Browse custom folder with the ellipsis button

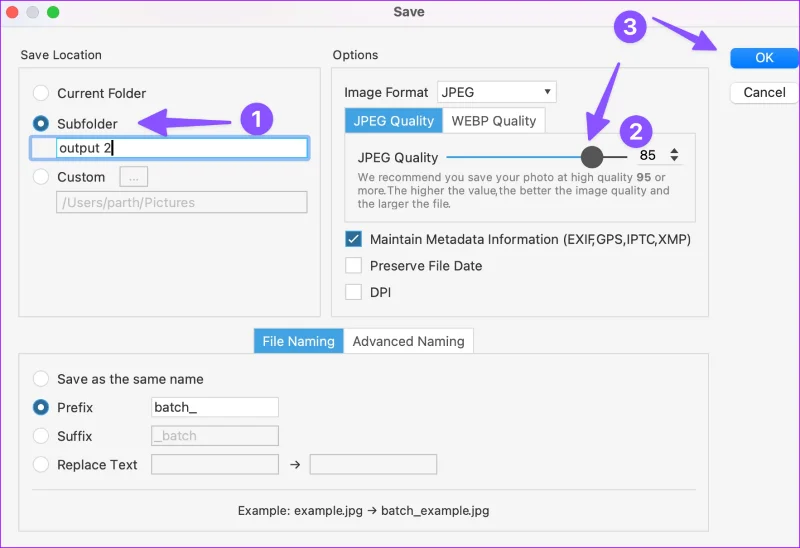[x=134, y=177]
